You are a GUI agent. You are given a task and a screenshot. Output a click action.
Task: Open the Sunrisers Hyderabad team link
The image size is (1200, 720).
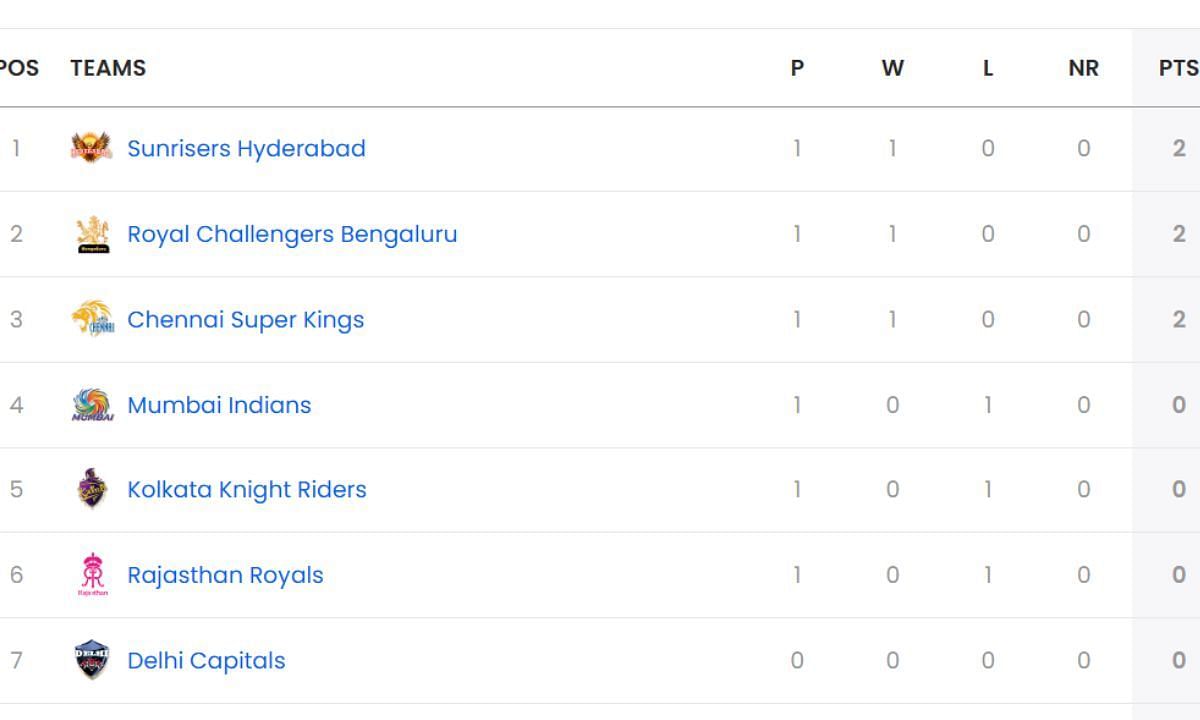[x=246, y=148]
